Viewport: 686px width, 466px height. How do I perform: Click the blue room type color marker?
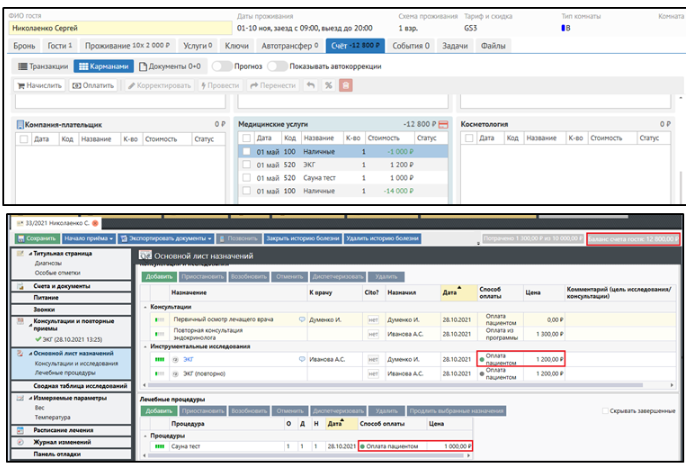point(565,28)
